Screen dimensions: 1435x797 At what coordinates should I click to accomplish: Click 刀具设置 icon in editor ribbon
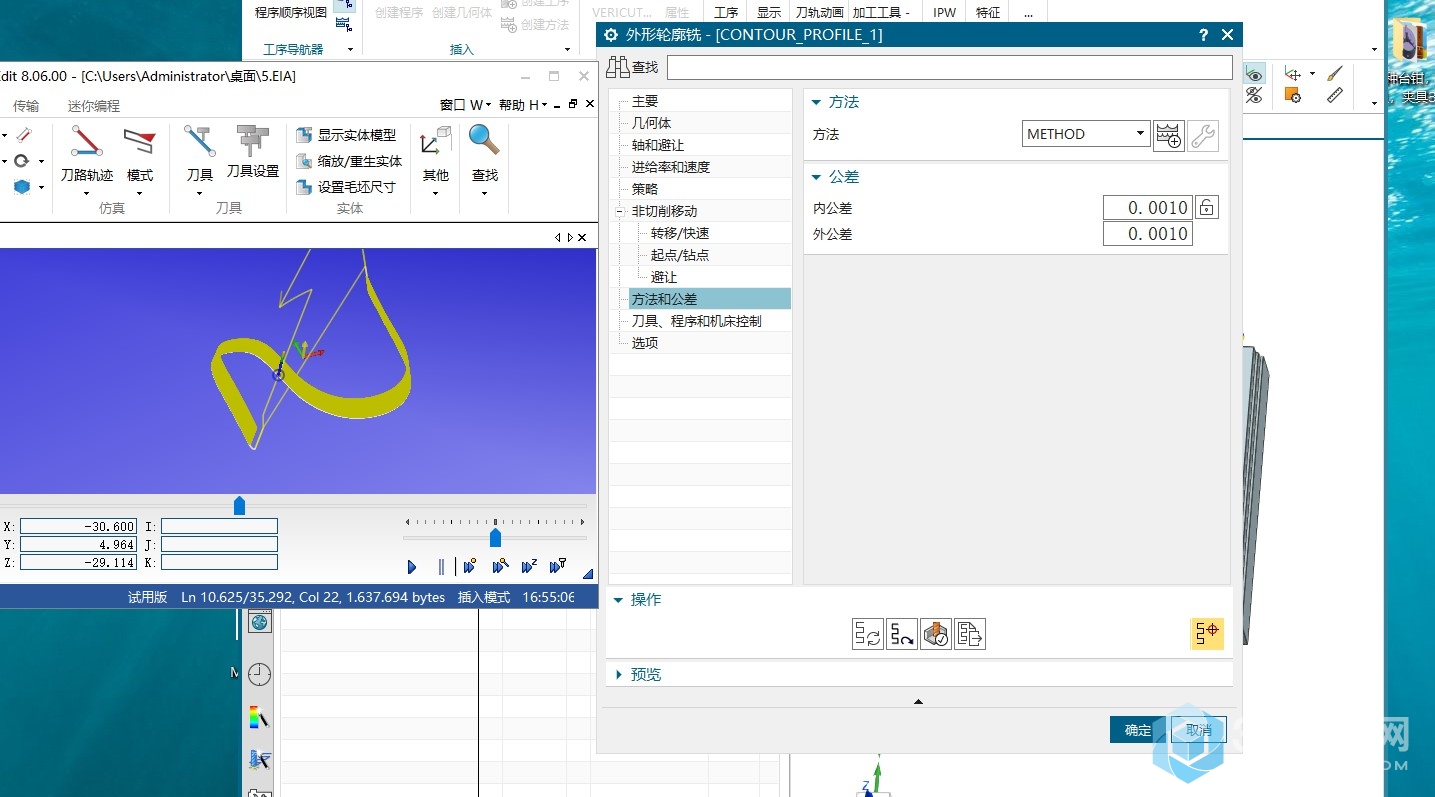click(x=253, y=152)
